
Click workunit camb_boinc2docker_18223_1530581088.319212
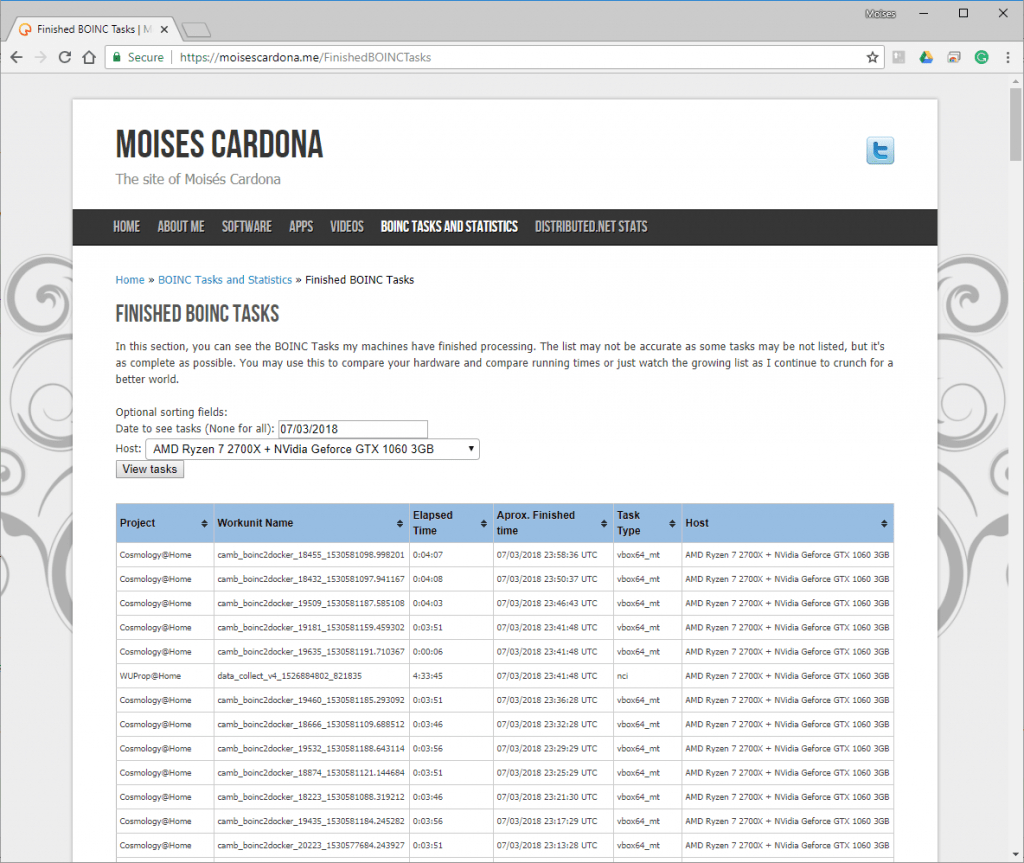click(311, 797)
